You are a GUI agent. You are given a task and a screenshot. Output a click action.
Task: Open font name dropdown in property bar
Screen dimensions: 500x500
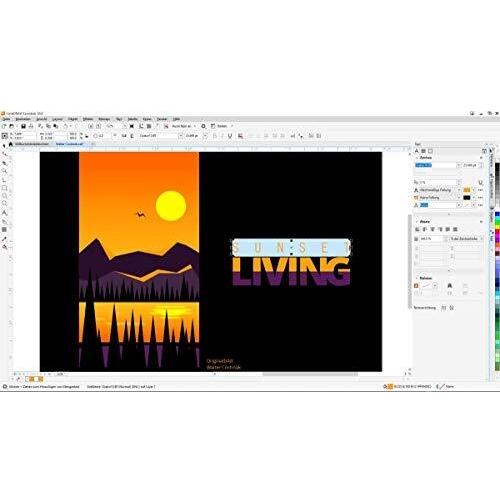tap(180, 136)
